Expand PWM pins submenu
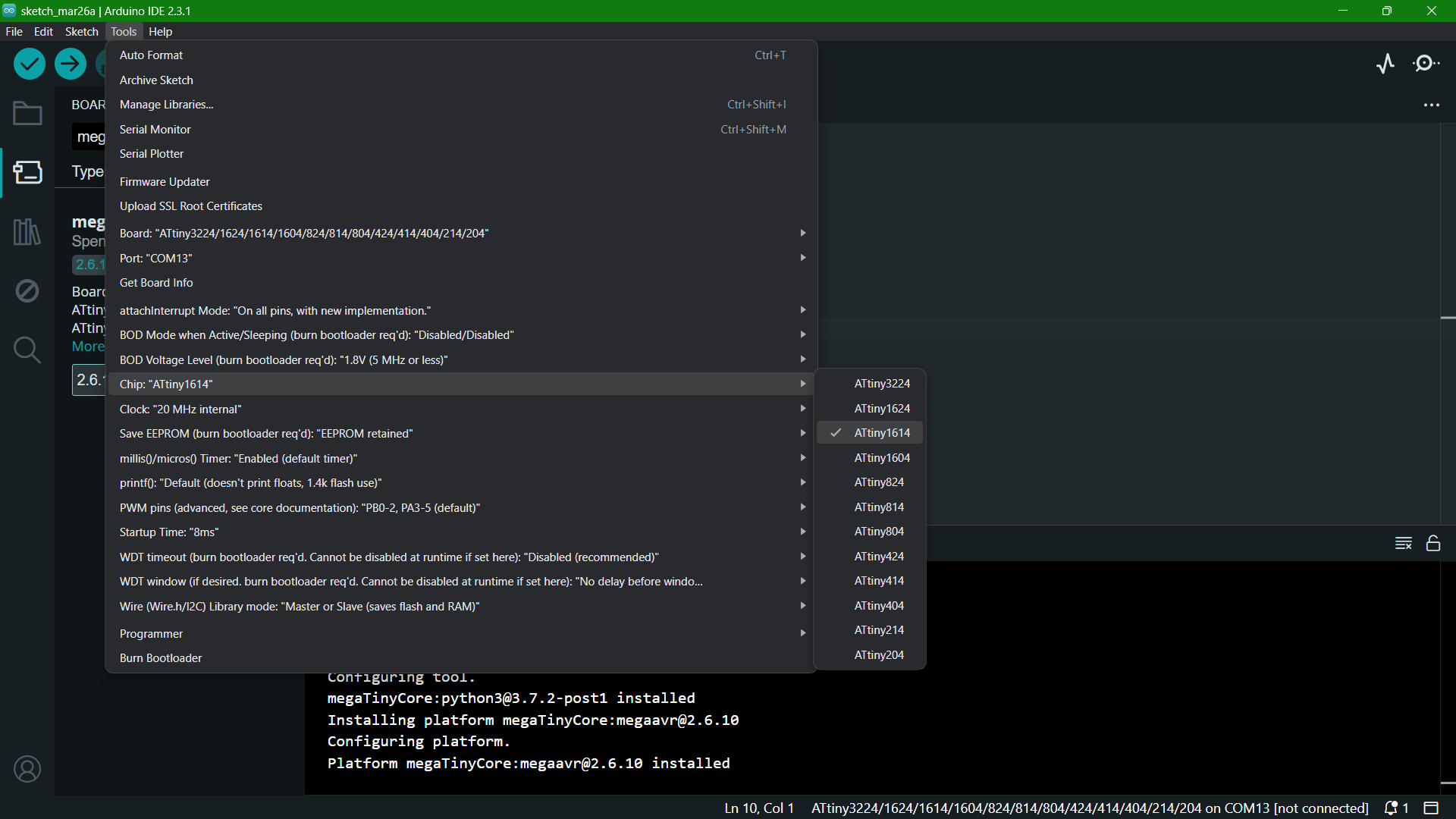1456x819 pixels. click(461, 508)
